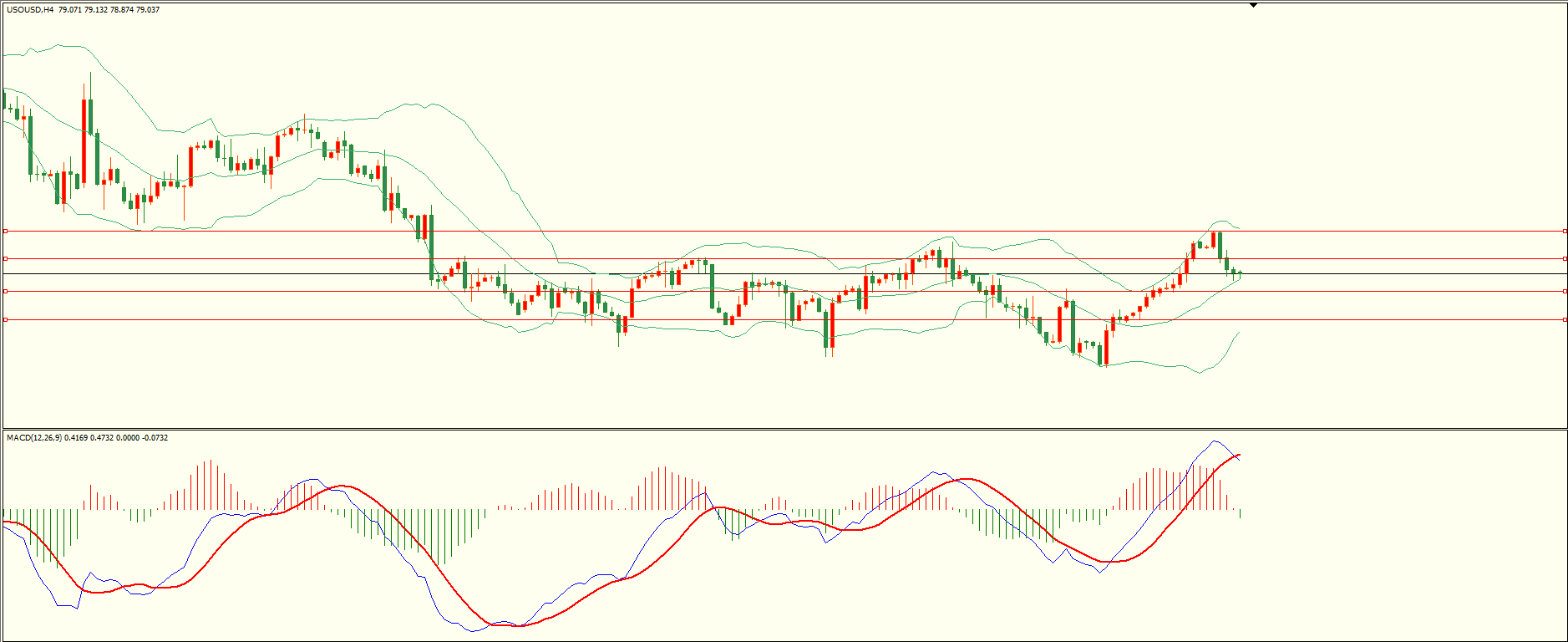1568x642 pixels.
Task: Select the MACD(12,26,9) indicator label
Action: coord(33,437)
